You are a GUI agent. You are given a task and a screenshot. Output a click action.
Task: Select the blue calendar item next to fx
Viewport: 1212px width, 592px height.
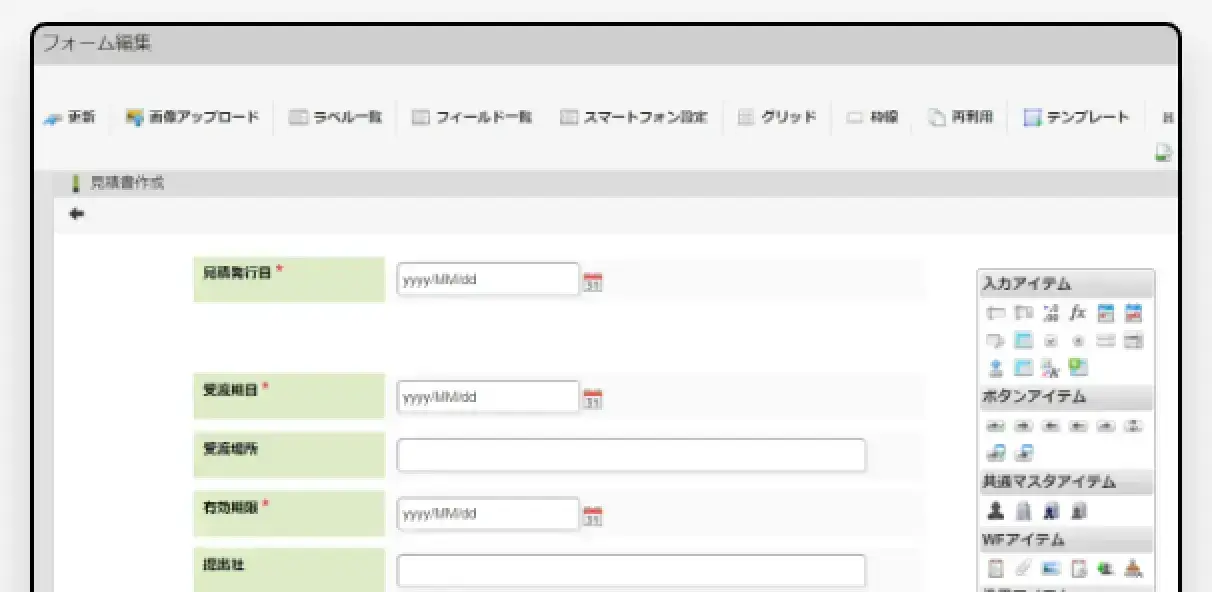pos(1105,313)
